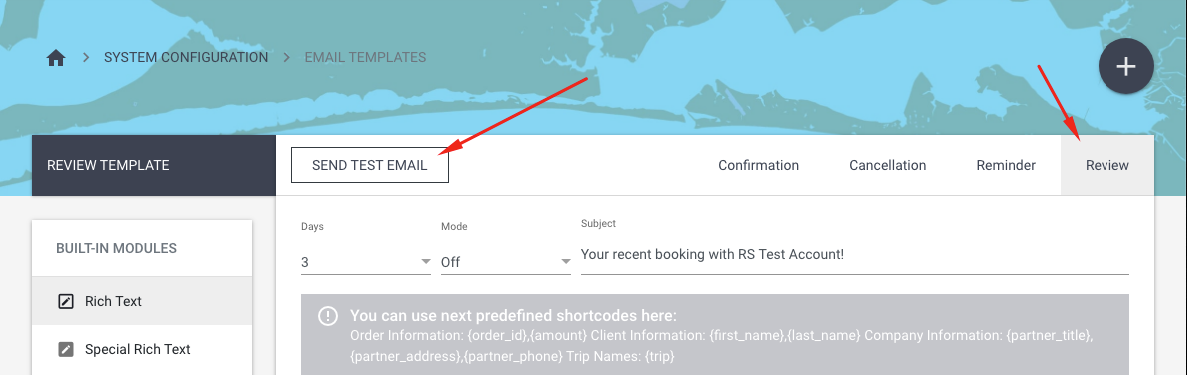Click the EMAIL TEMPLATES breadcrumb
The height and width of the screenshot is (375, 1187).
click(365, 58)
